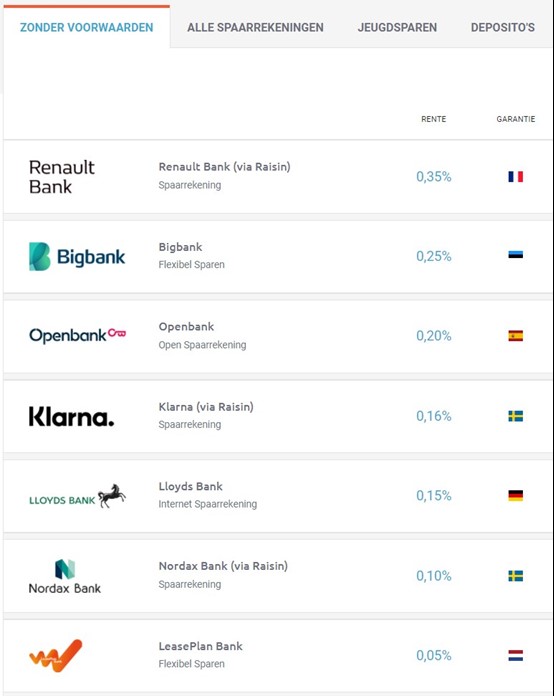Switch to Alle Spaarrekeningen tab
This screenshot has height=696, width=554.
[255, 28]
